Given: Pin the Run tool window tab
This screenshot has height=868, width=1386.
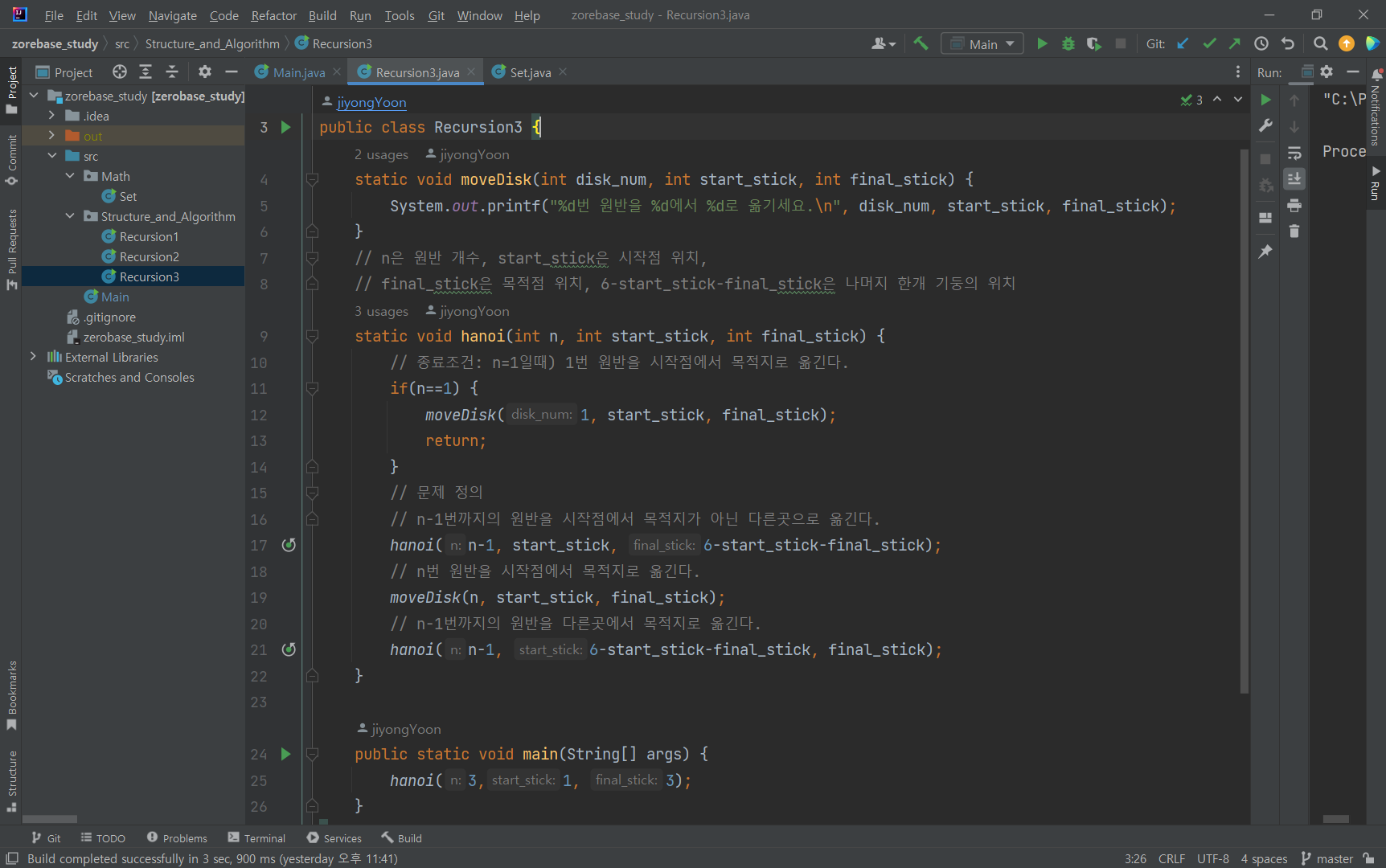Looking at the screenshot, I should [1266, 250].
